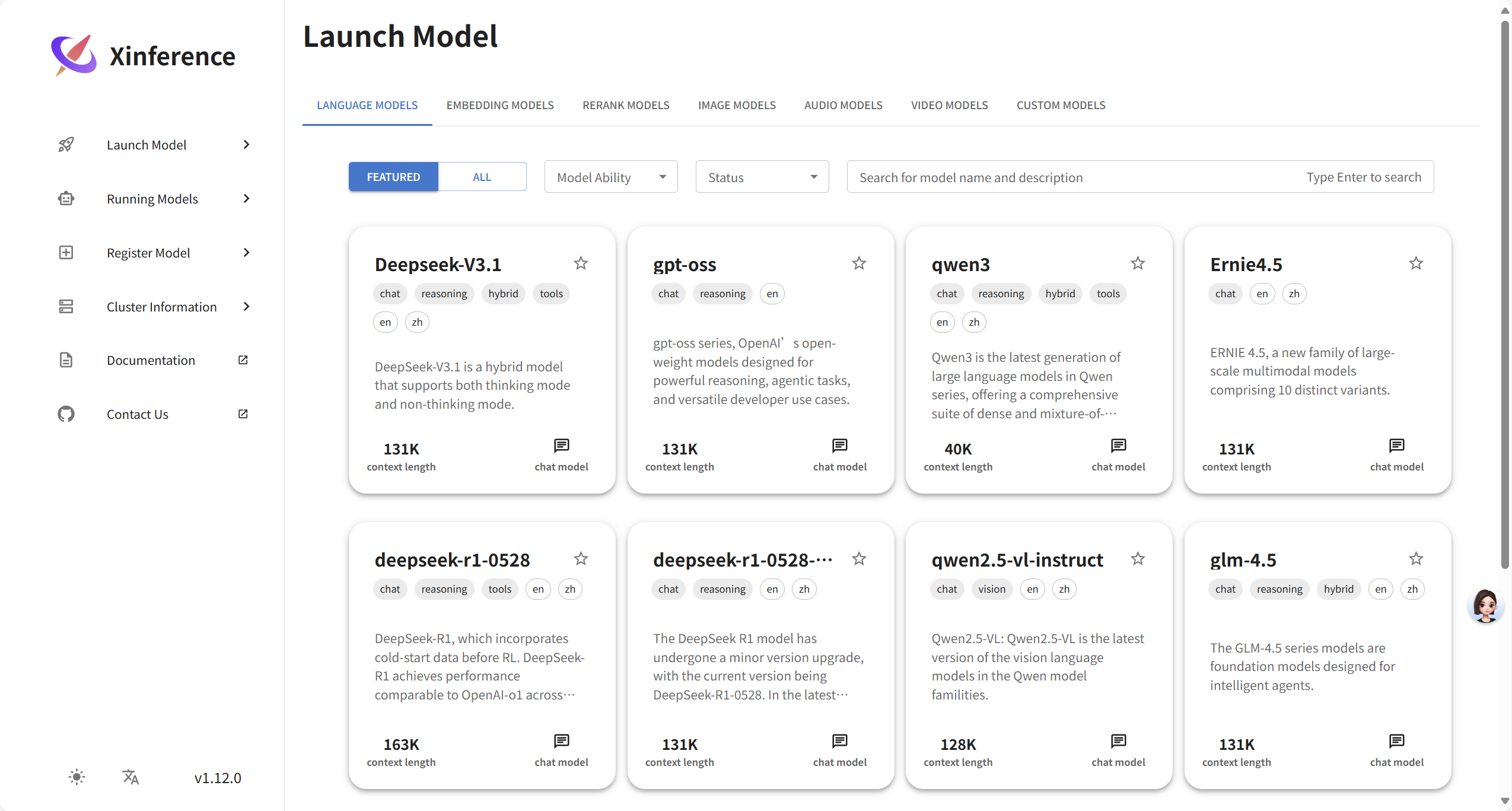1512x811 pixels.
Task: Click the Register Model plus-box icon
Action: [66, 253]
